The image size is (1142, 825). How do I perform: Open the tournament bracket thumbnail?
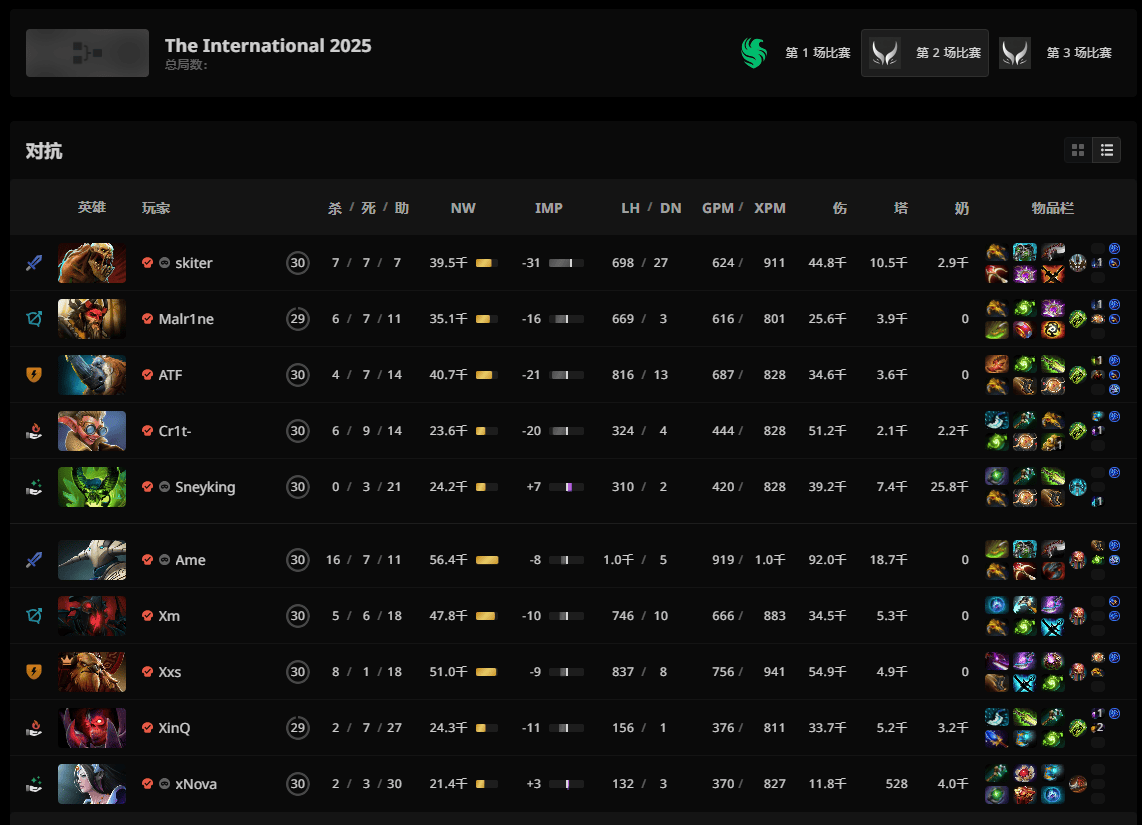click(87, 53)
